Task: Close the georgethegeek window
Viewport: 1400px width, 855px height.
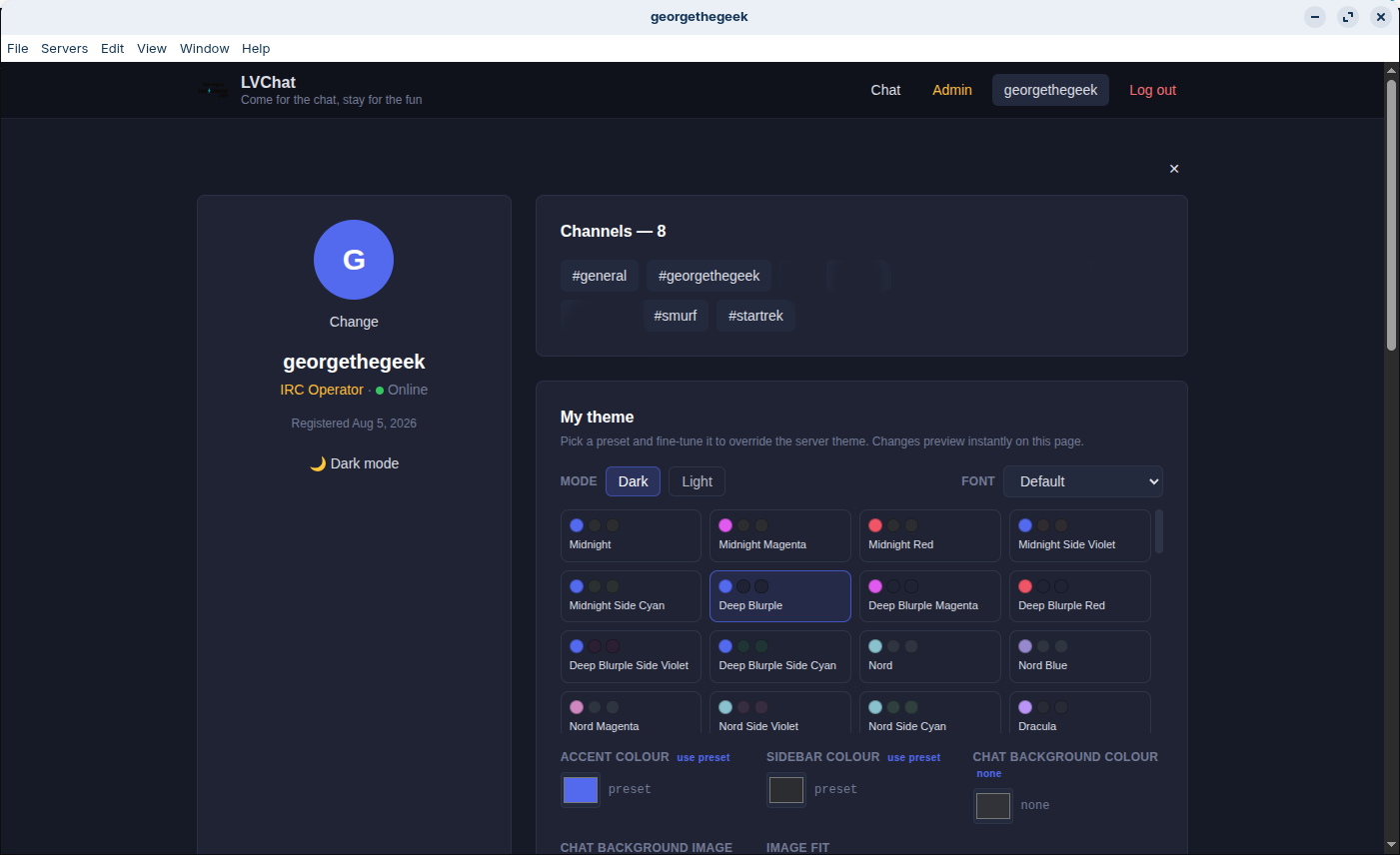Action: (x=1381, y=17)
